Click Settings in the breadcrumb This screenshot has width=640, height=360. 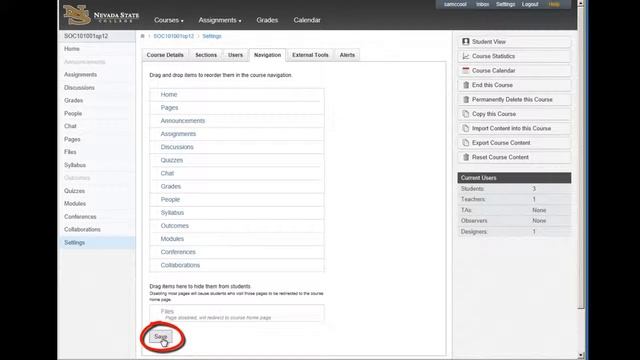(x=211, y=36)
